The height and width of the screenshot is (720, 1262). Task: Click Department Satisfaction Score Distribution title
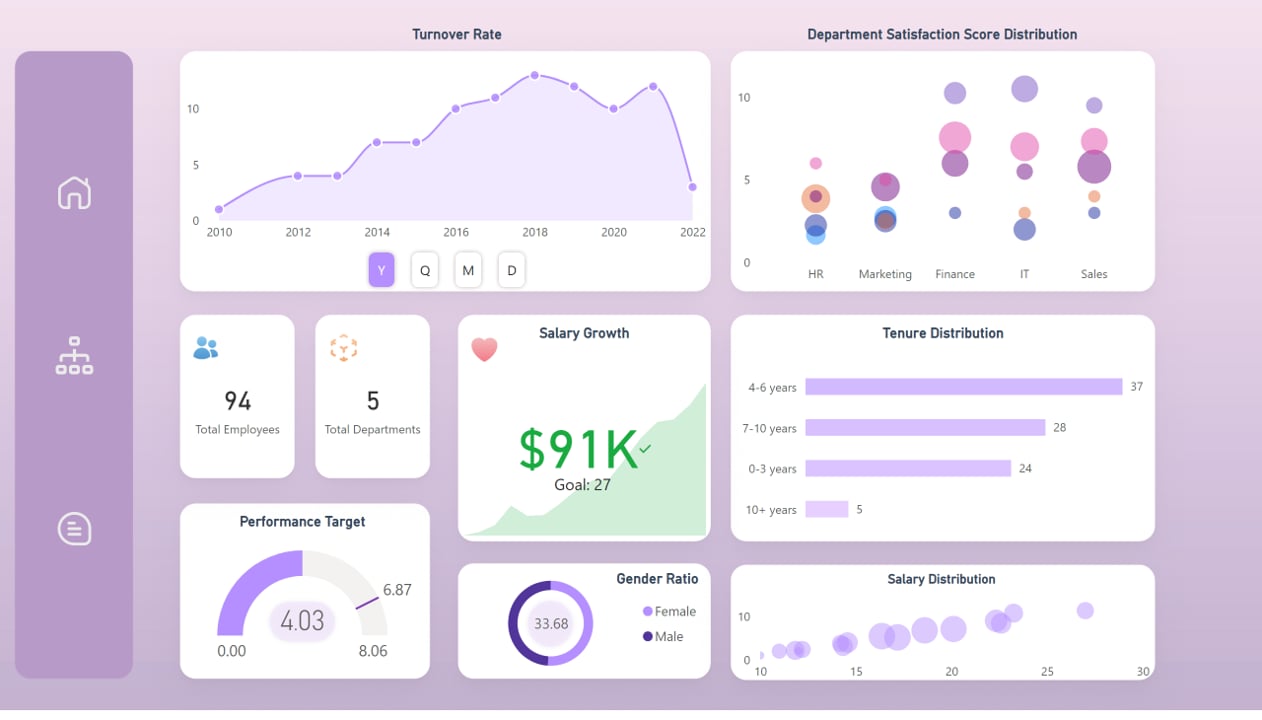coord(942,34)
